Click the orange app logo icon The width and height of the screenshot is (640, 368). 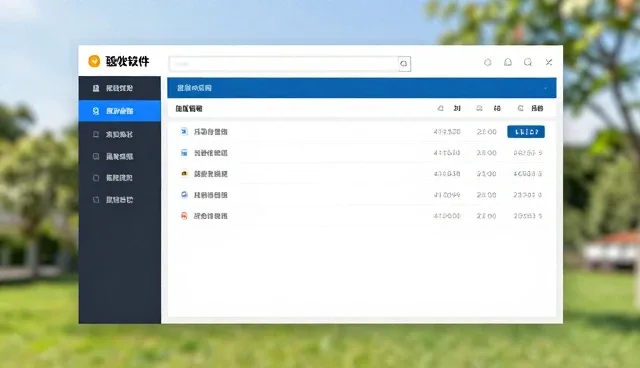[94, 61]
